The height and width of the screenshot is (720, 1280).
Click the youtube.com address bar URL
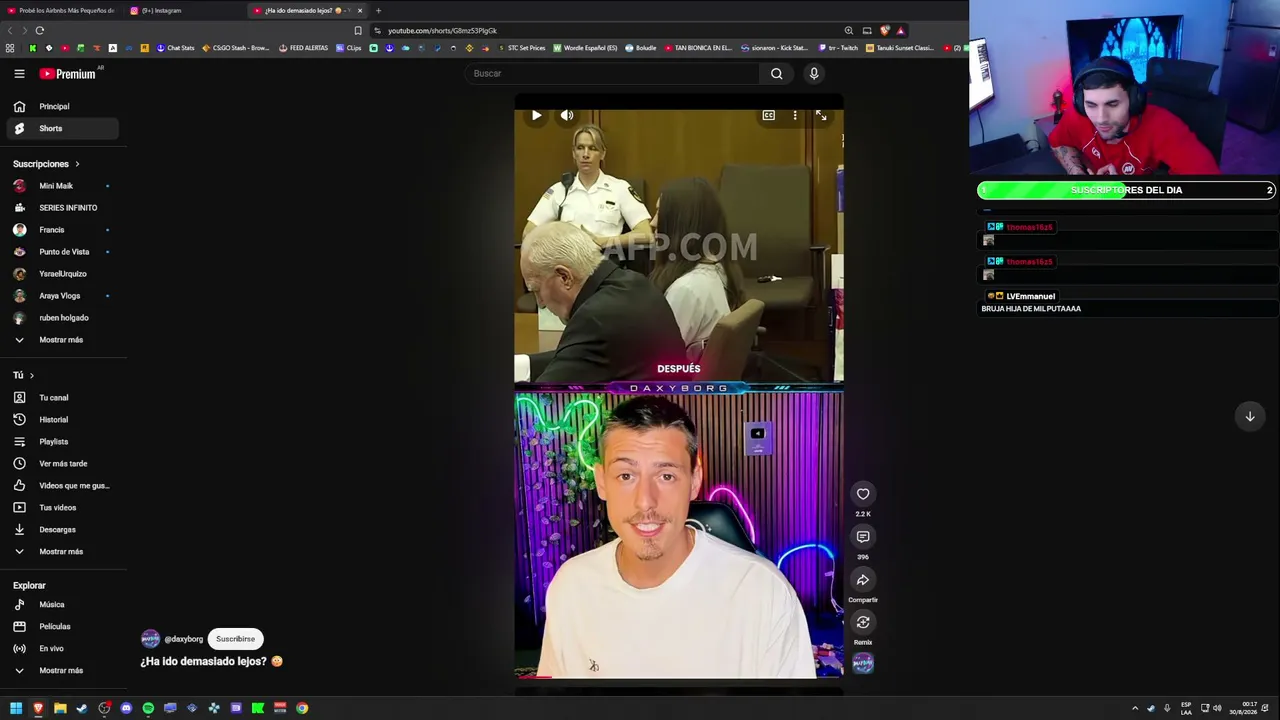tap(442, 31)
